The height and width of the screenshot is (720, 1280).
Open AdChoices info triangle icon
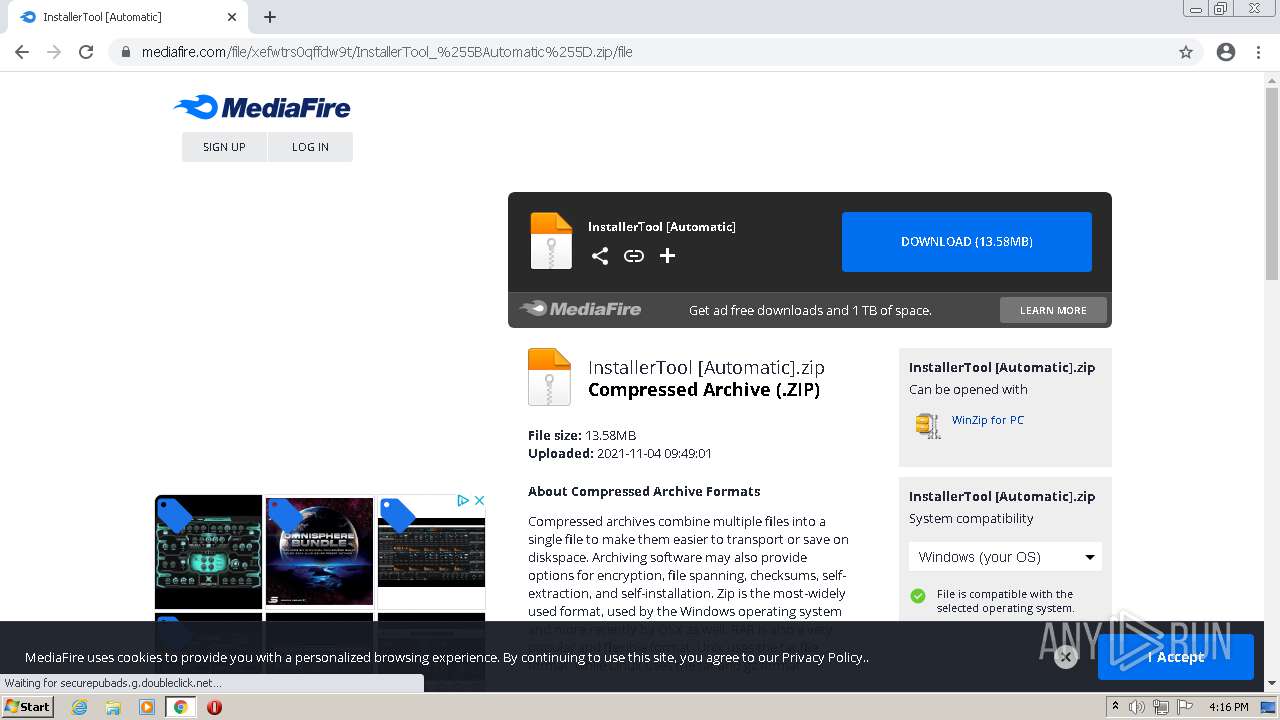click(464, 500)
